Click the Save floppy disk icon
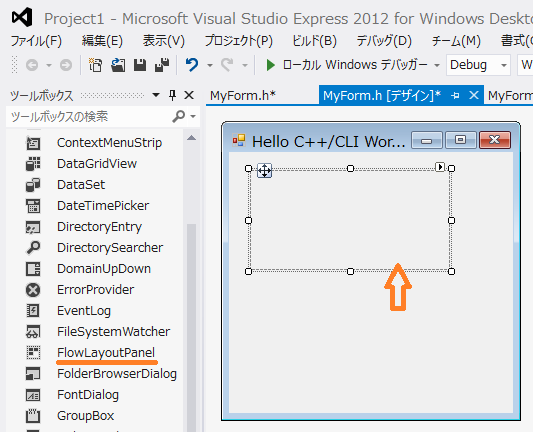Image resolution: width=533 pixels, height=432 pixels. (140, 65)
